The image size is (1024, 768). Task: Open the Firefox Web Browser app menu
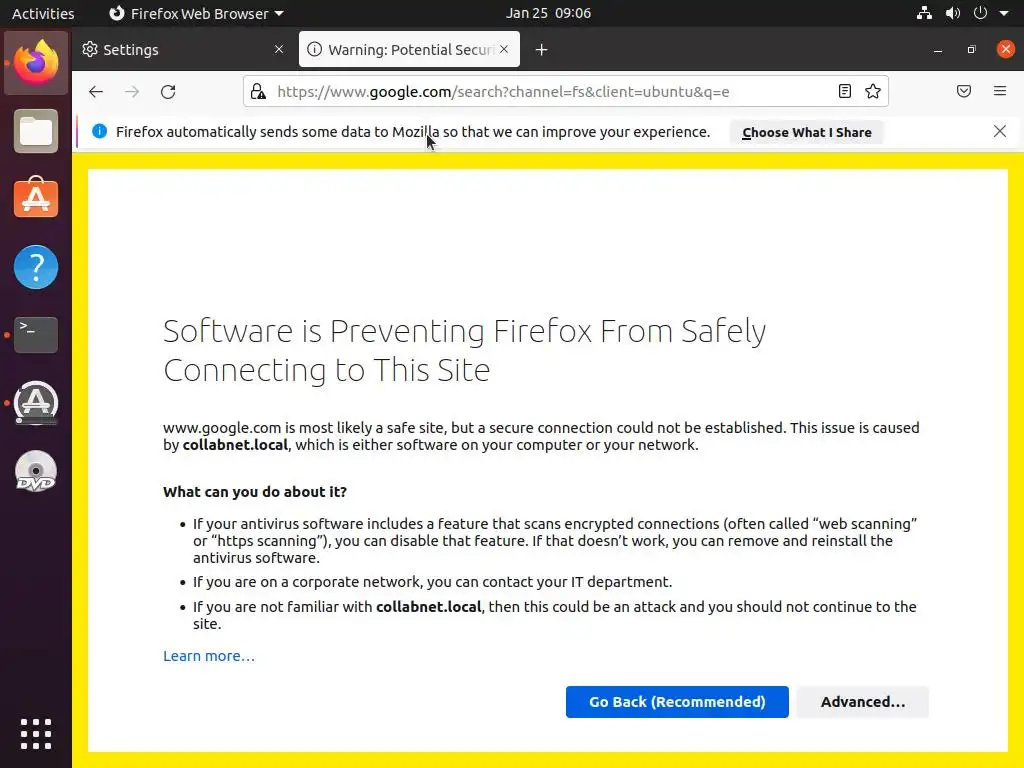pos(196,14)
